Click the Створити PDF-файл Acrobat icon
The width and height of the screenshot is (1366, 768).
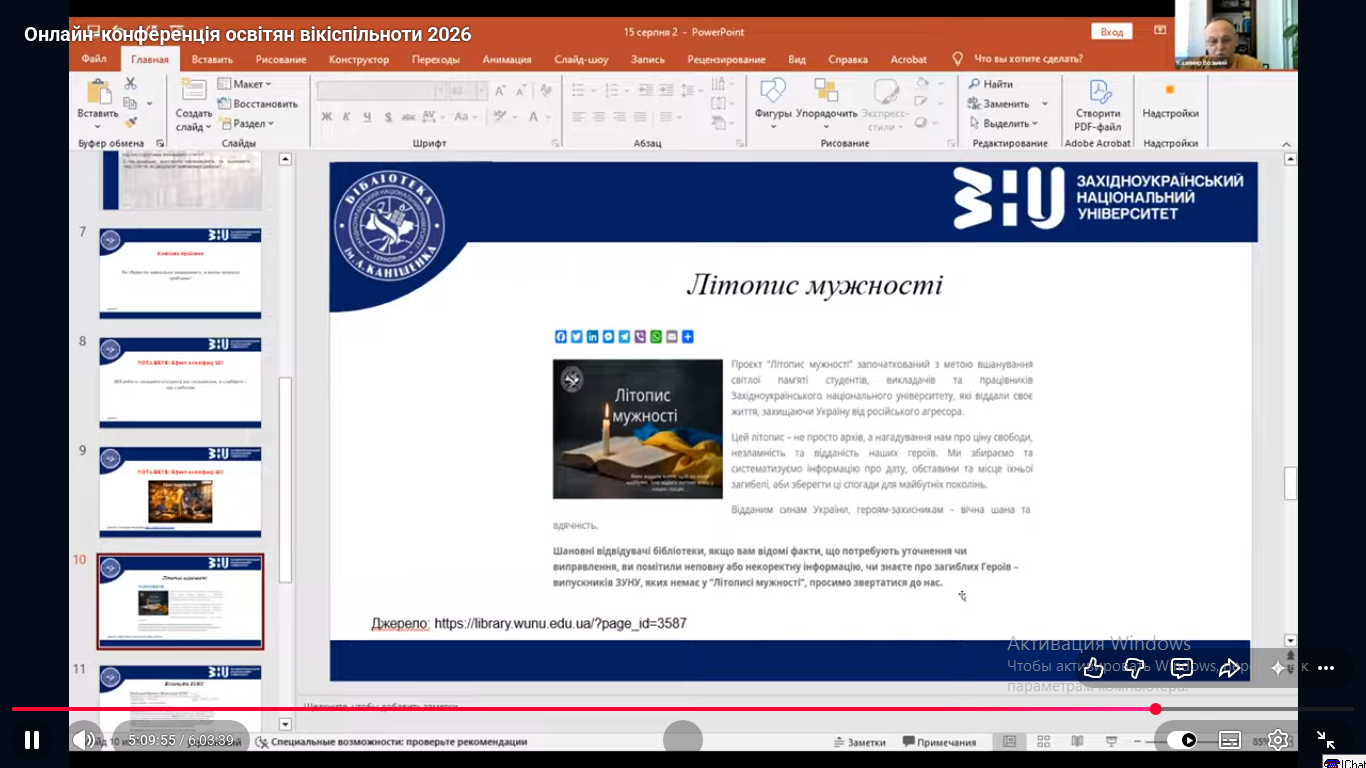pyautogui.click(x=1098, y=104)
